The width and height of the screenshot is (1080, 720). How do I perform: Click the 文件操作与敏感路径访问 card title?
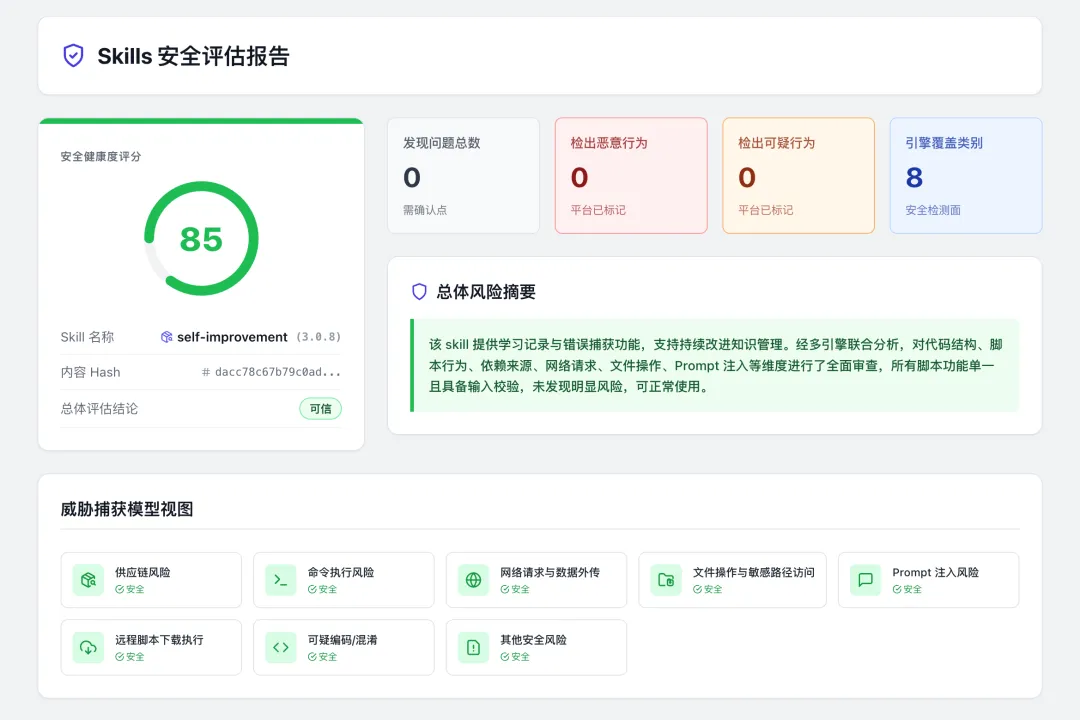(x=754, y=573)
